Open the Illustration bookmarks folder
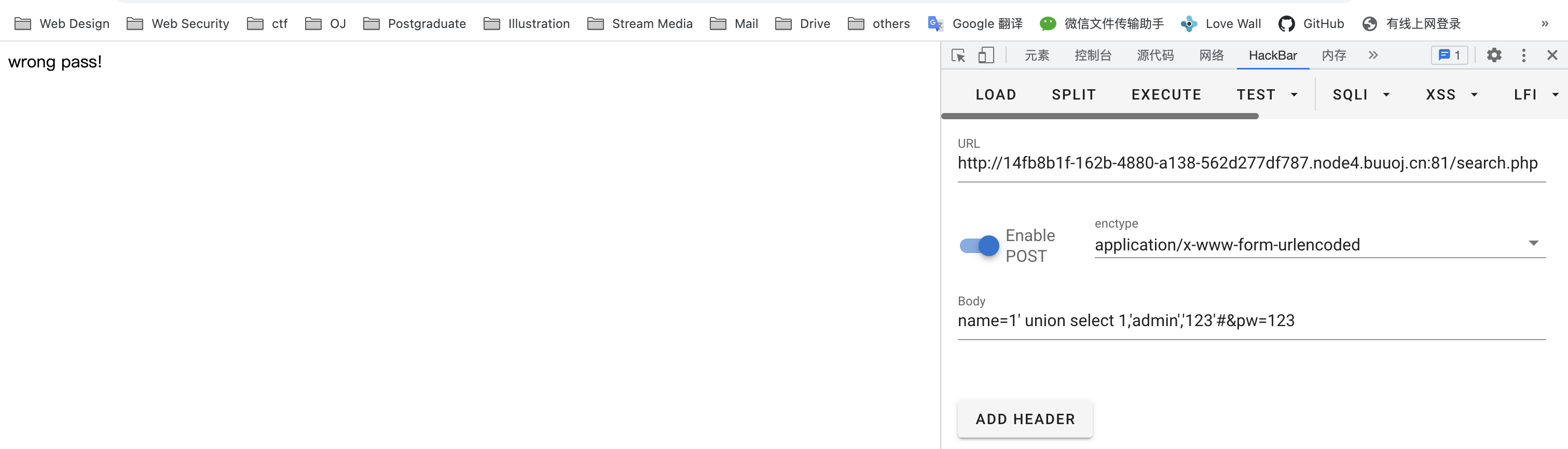This screenshot has width=1568, height=449. click(527, 24)
